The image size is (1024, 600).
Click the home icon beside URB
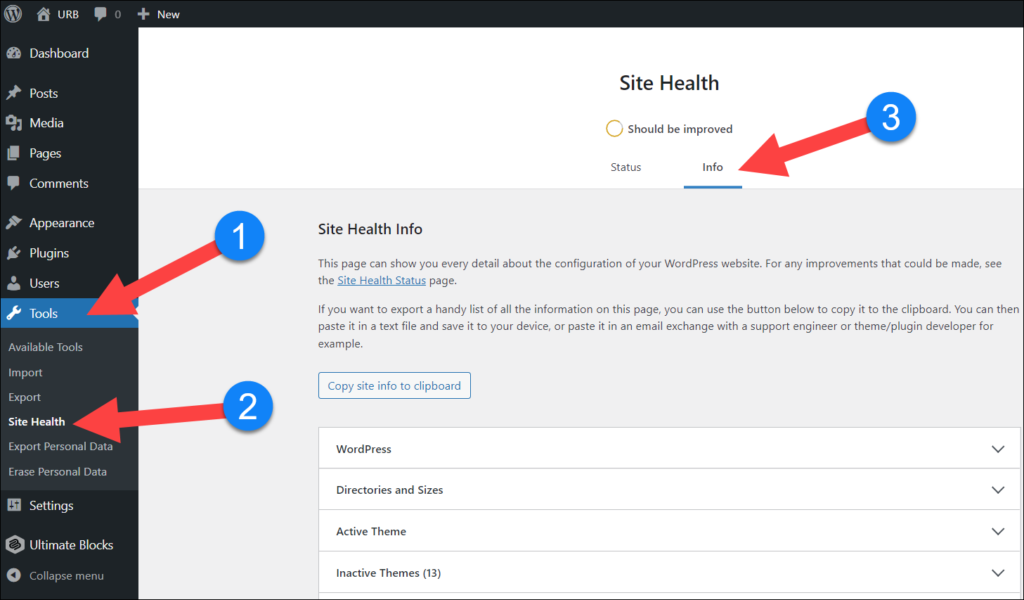tap(43, 14)
